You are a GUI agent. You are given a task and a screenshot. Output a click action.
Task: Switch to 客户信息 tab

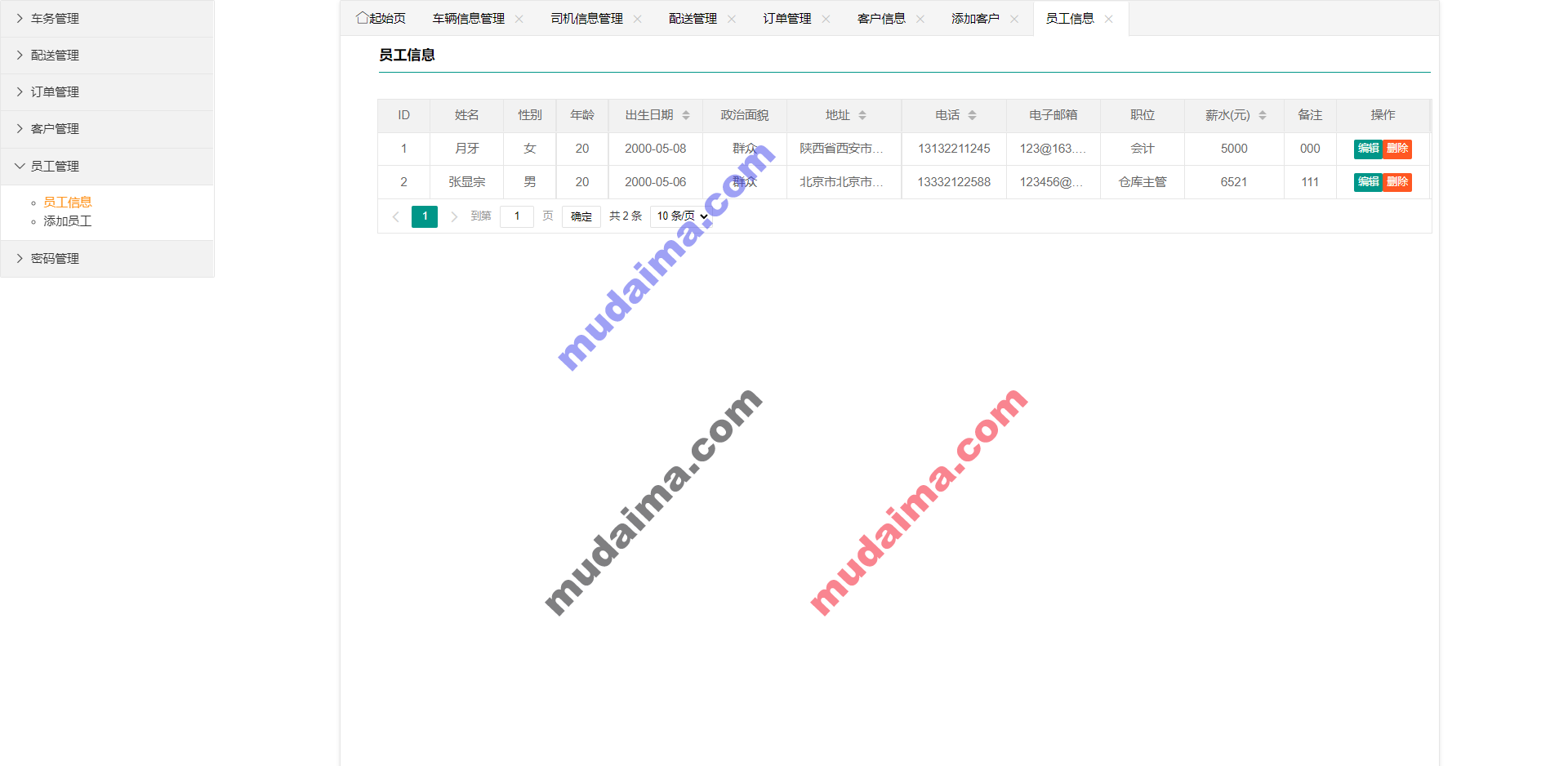[x=881, y=19]
